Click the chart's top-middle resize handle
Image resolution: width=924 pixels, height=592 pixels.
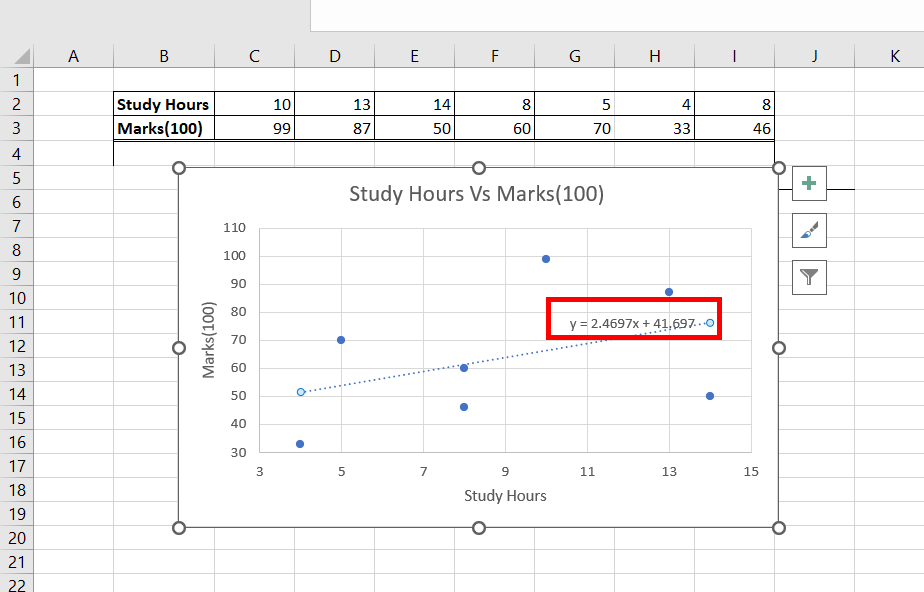point(479,168)
